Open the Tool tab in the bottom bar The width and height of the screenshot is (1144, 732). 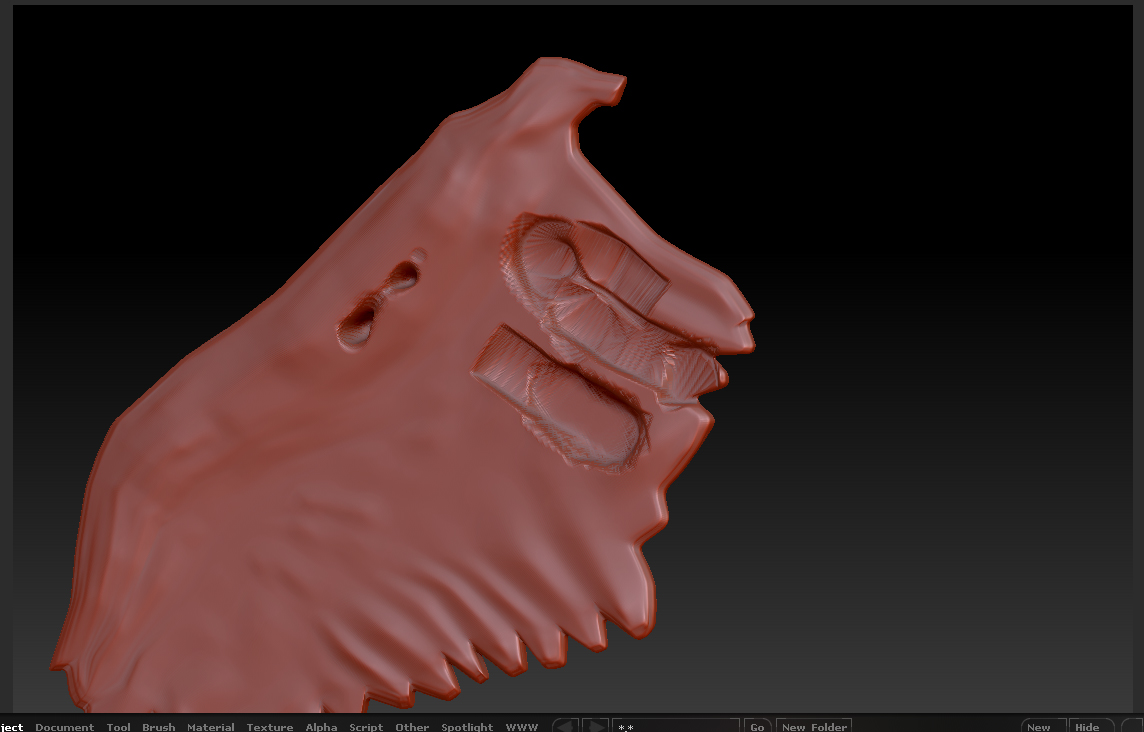[118, 727]
